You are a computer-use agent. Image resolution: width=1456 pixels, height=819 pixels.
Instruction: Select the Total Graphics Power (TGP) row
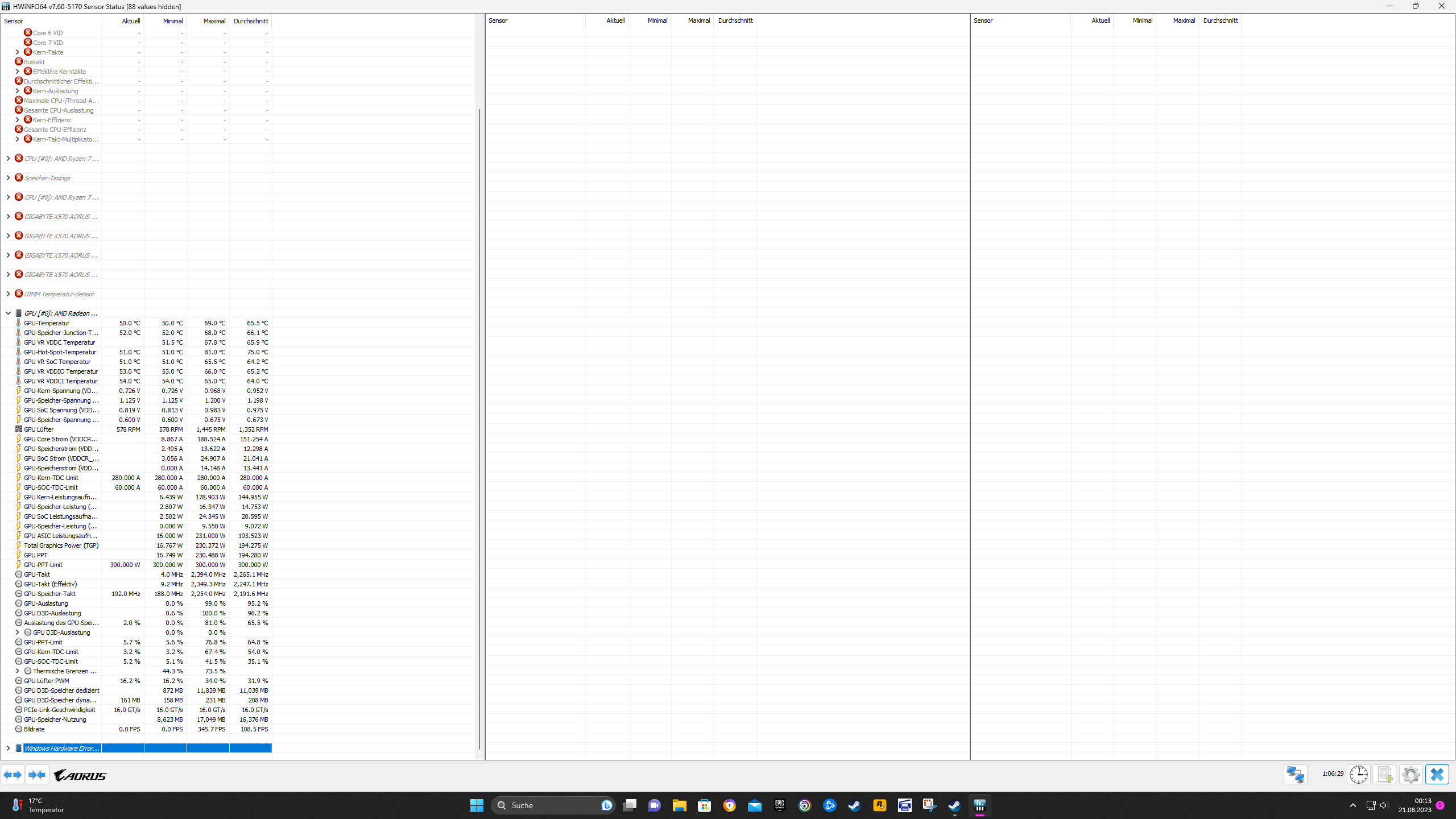tap(61, 545)
